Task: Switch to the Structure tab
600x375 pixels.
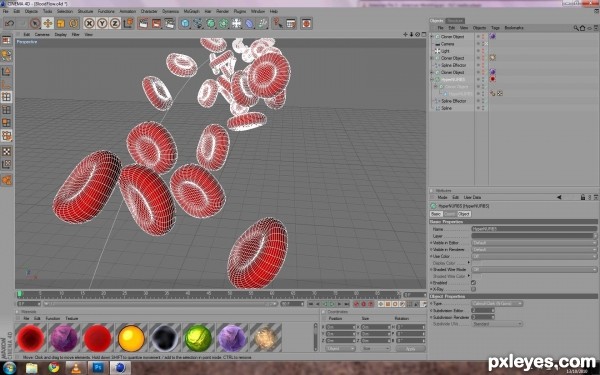Action: click(x=455, y=21)
